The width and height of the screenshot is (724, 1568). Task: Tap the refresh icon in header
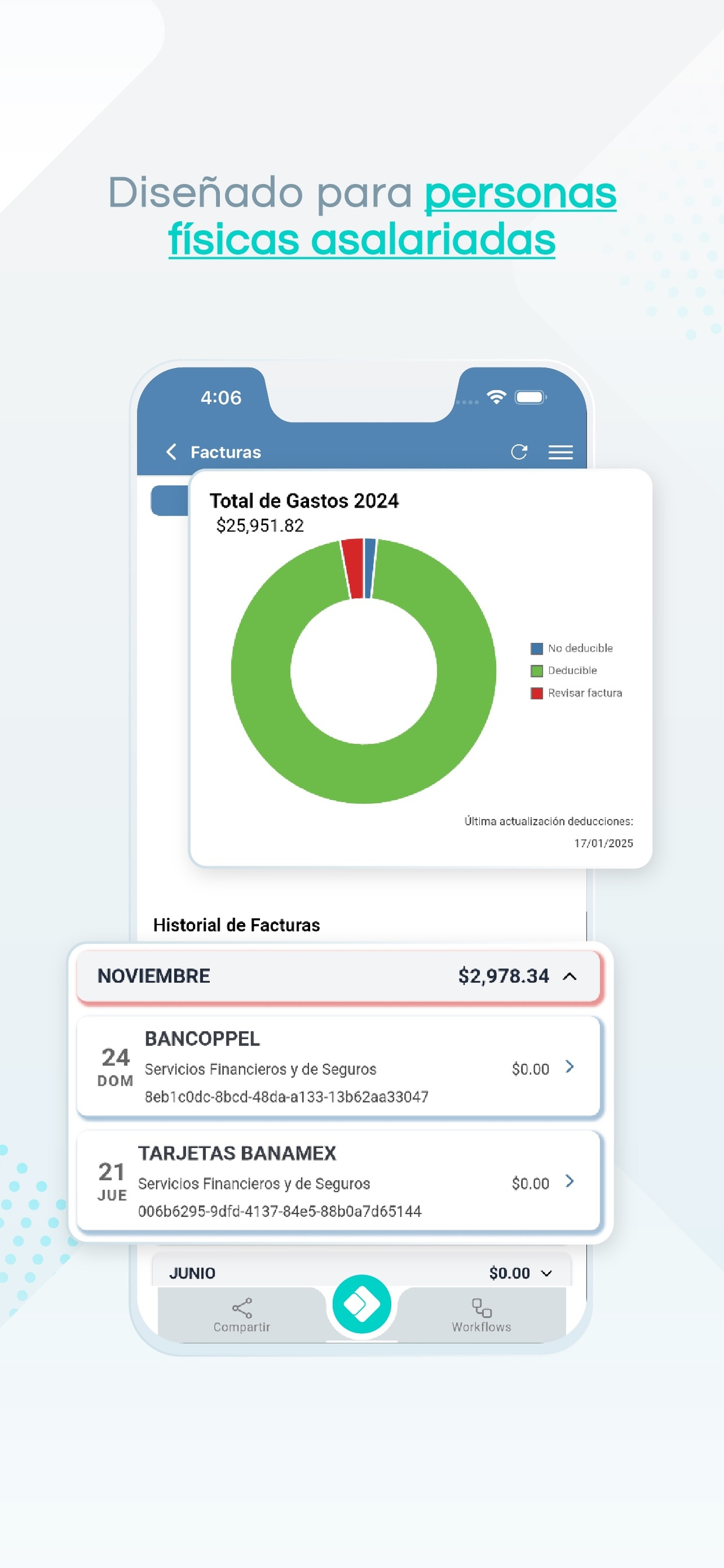click(x=519, y=452)
